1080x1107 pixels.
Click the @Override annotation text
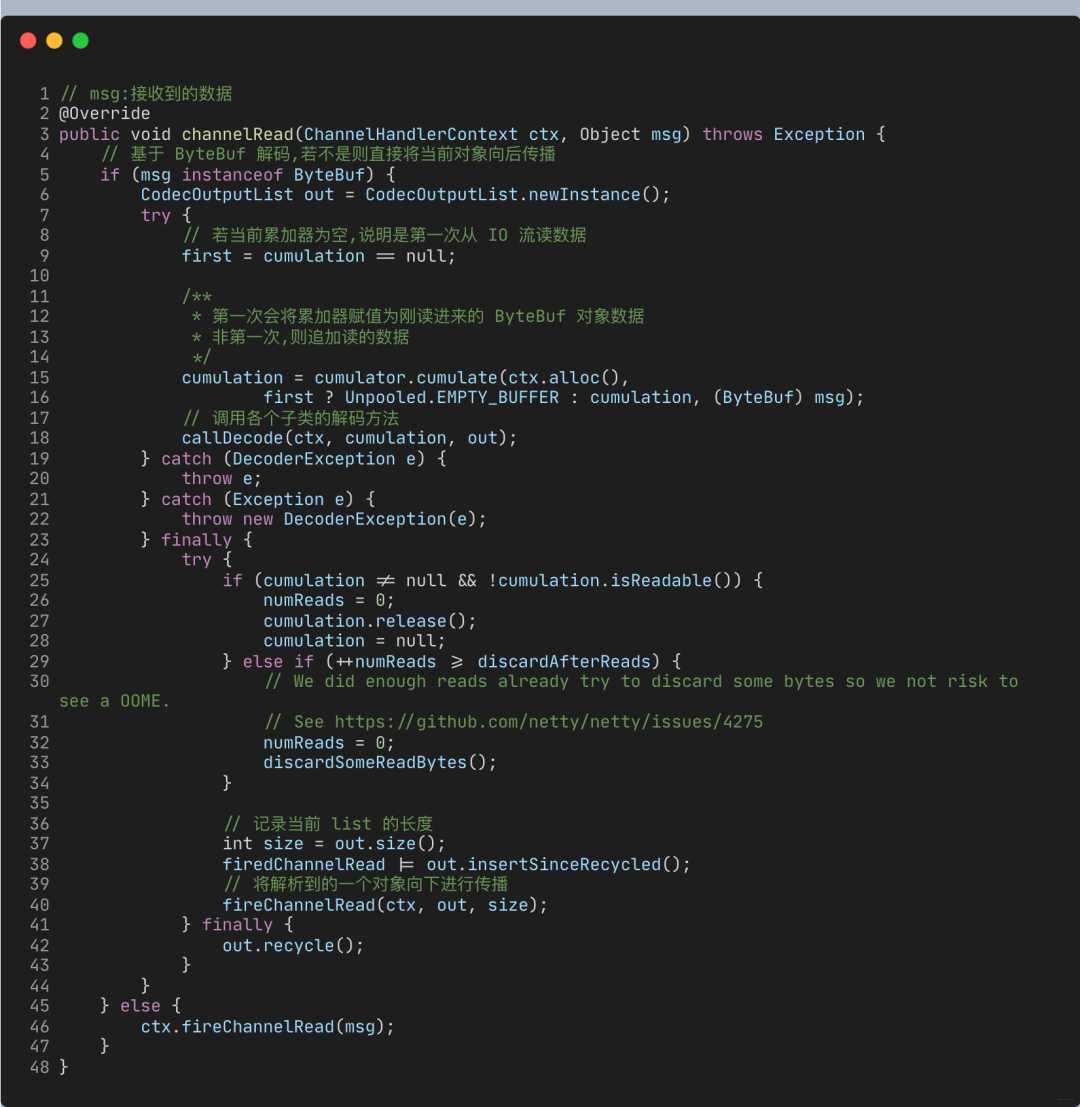tap(104, 114)
